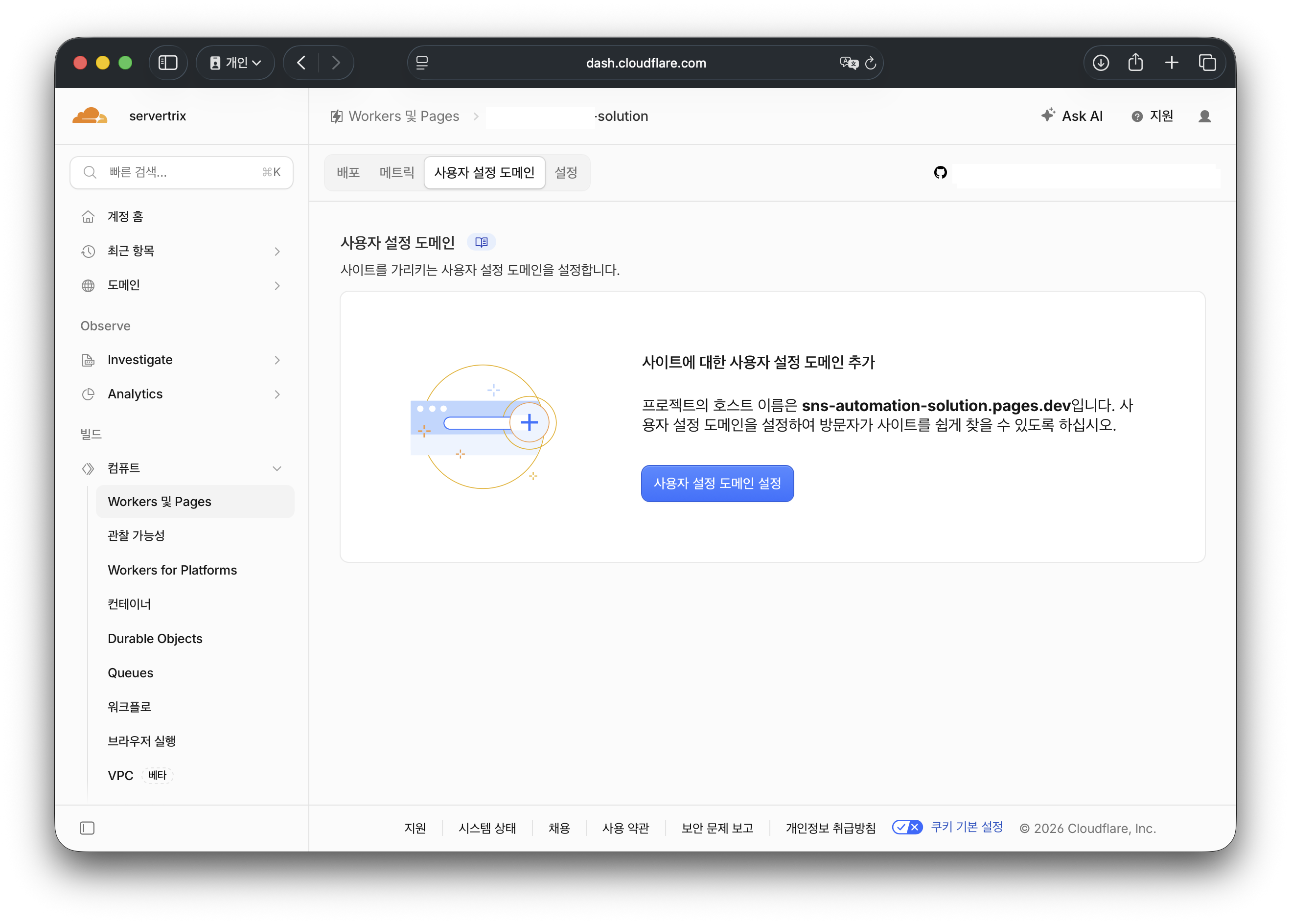1291x924 pixels.
Task: Click the Investigate document icon
Action: (x=88, y=360)
